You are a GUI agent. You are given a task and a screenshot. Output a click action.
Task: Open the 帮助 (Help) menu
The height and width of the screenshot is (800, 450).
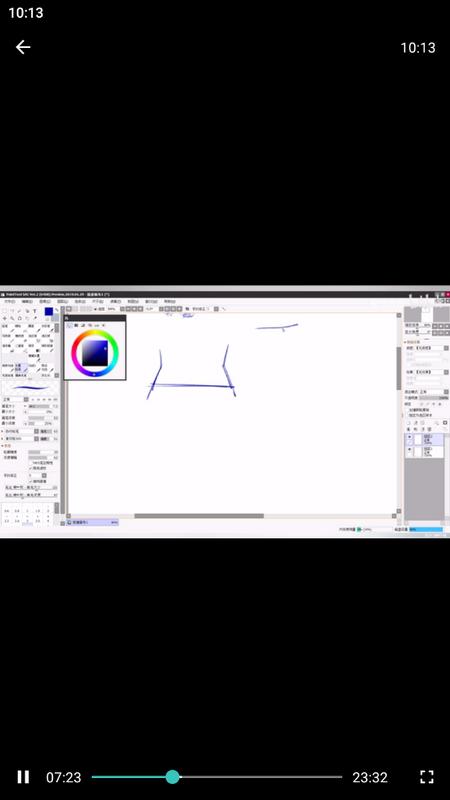[169, 302]
